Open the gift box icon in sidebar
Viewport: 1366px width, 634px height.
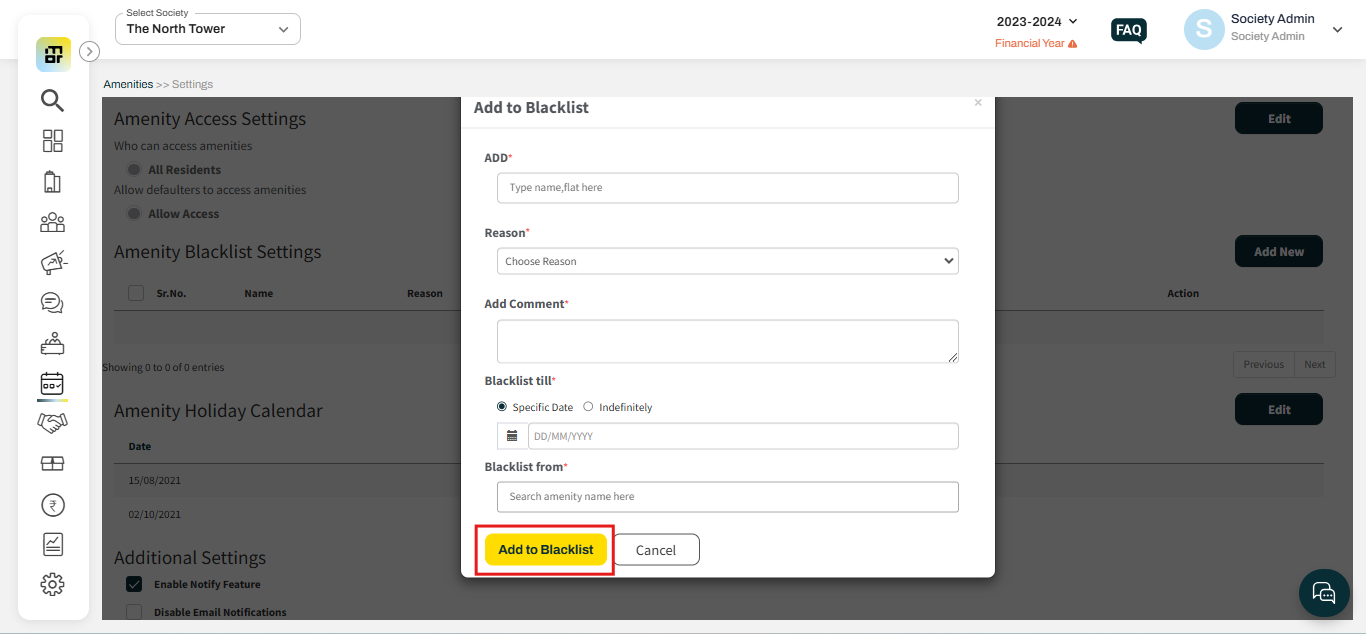point(52,464)
